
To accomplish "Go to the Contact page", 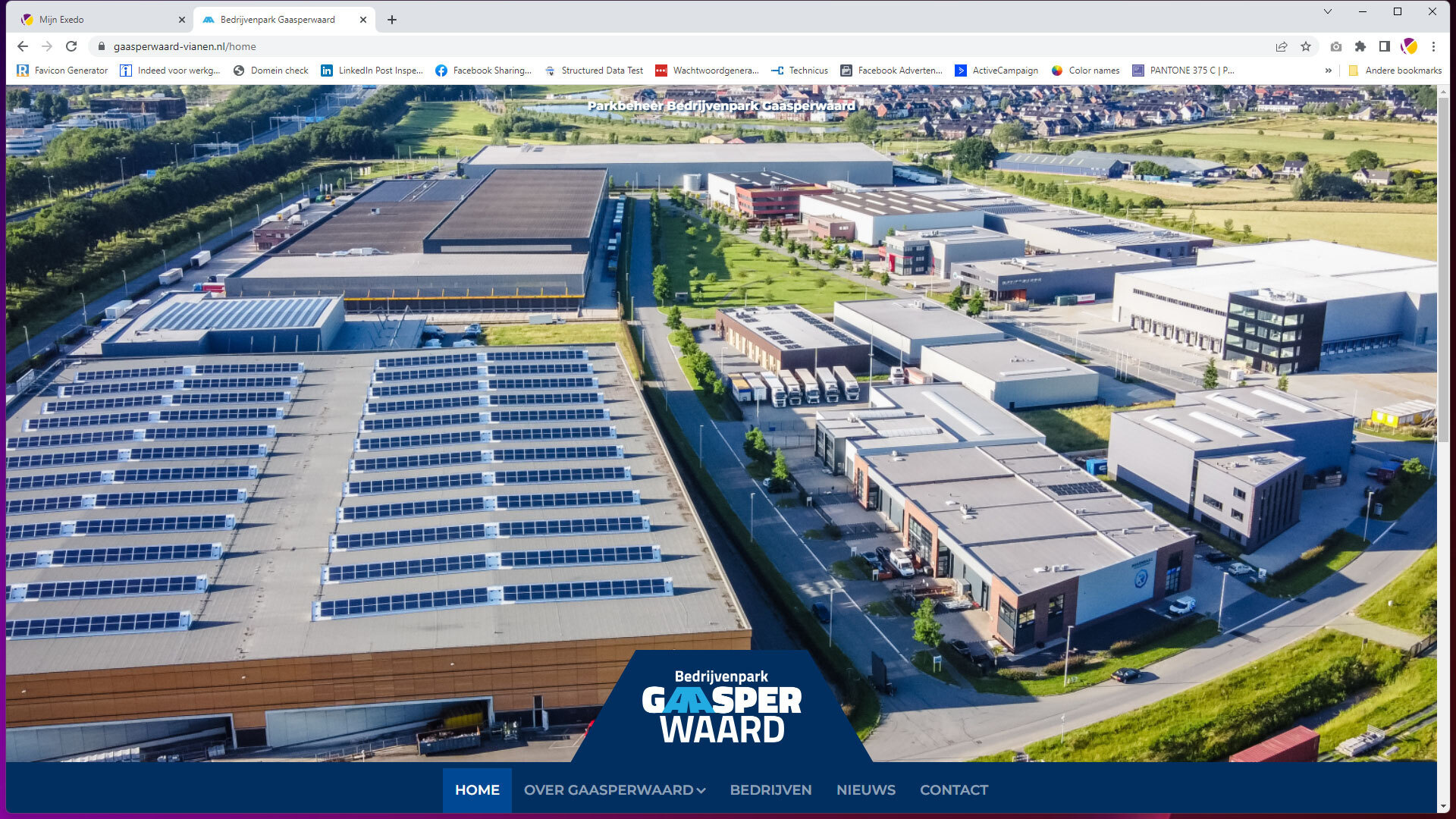I will 953,790.
